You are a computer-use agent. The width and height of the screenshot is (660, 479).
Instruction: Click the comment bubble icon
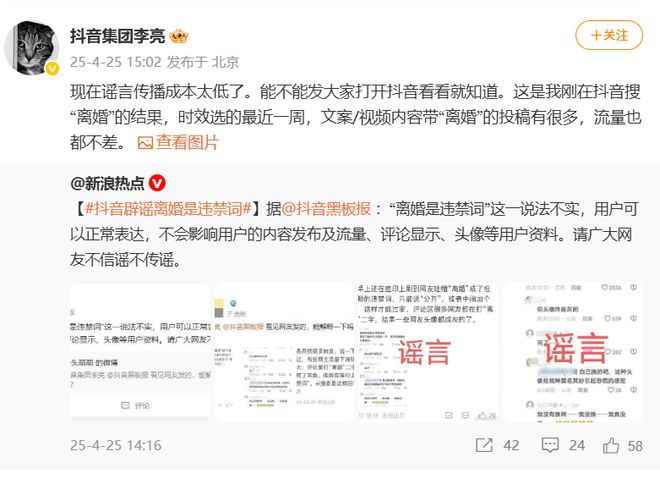[550, 445]
